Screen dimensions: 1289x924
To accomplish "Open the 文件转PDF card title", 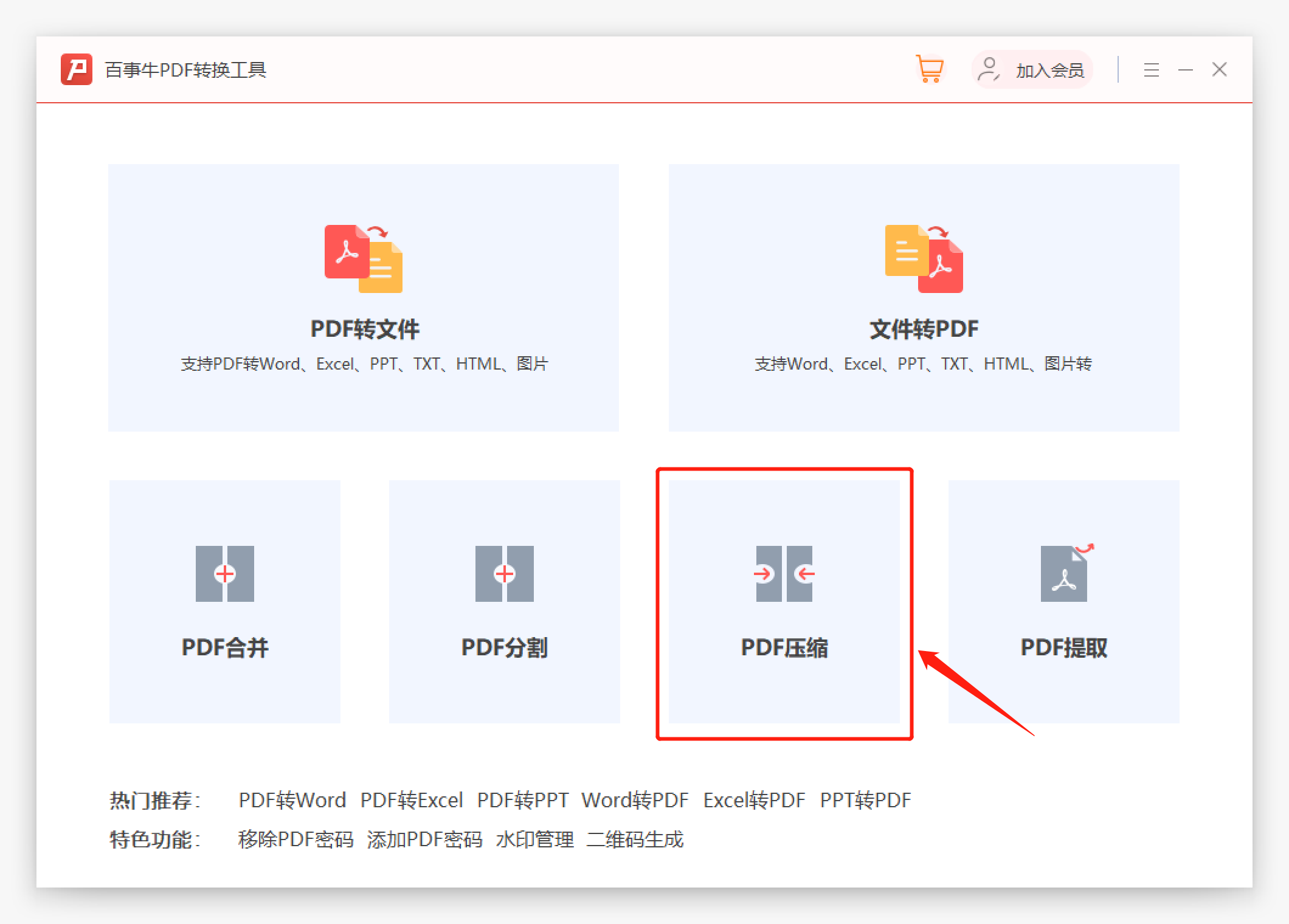I will tap(924, 329).
